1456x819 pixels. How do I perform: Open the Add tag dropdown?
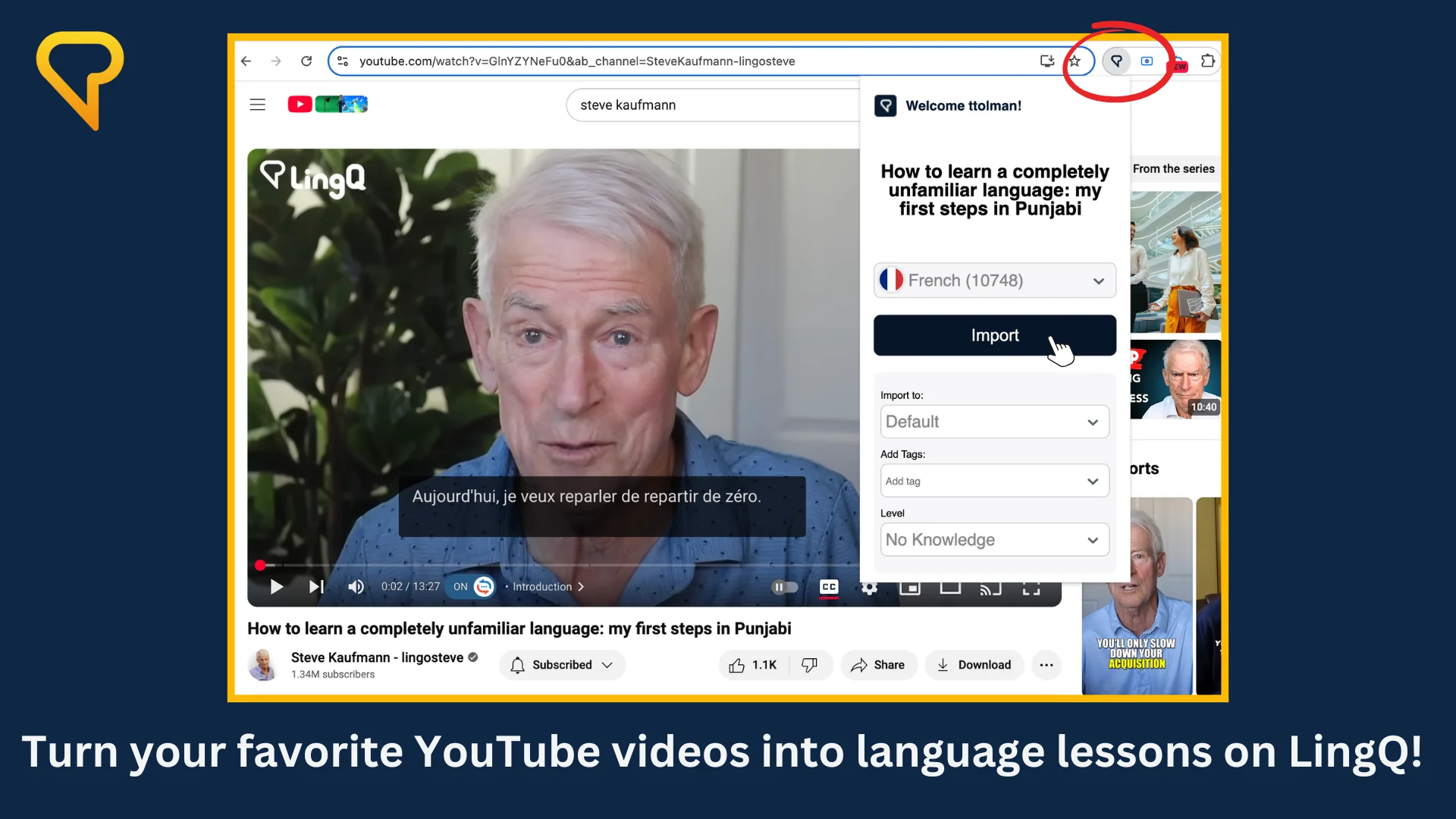pos(995,481)
